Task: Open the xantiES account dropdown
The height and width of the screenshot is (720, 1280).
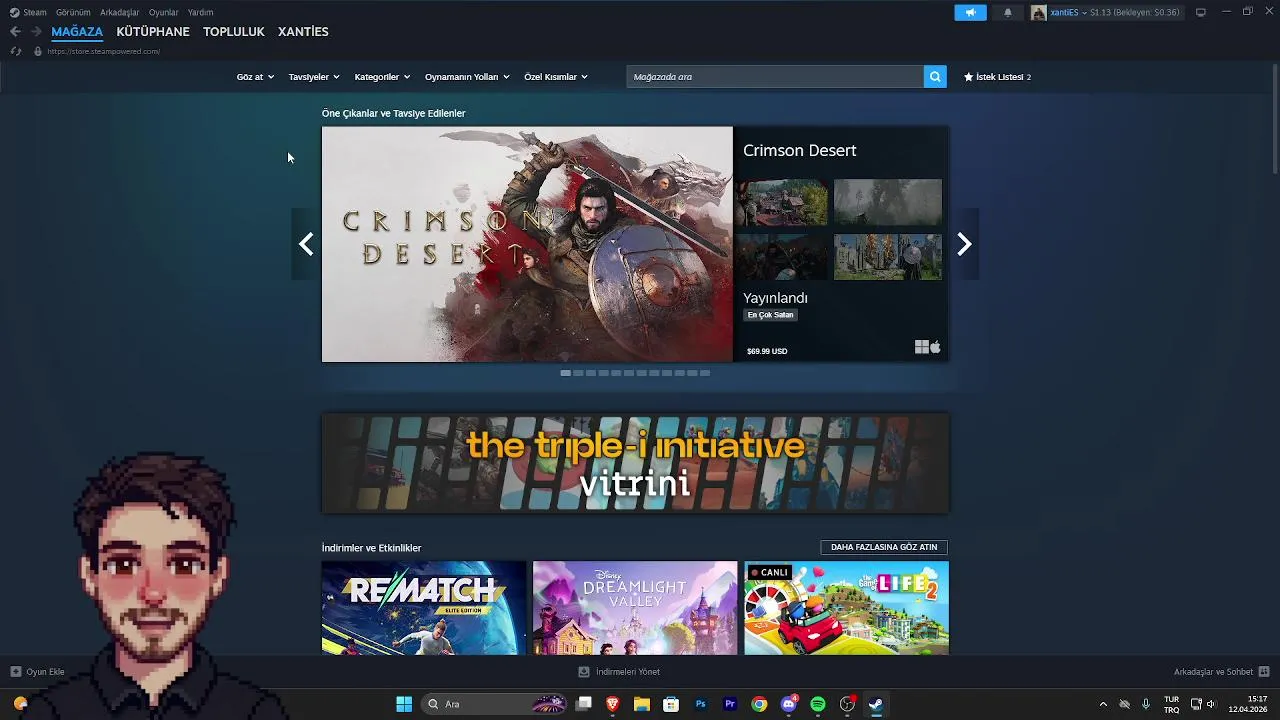Action: pos(1068,12)
